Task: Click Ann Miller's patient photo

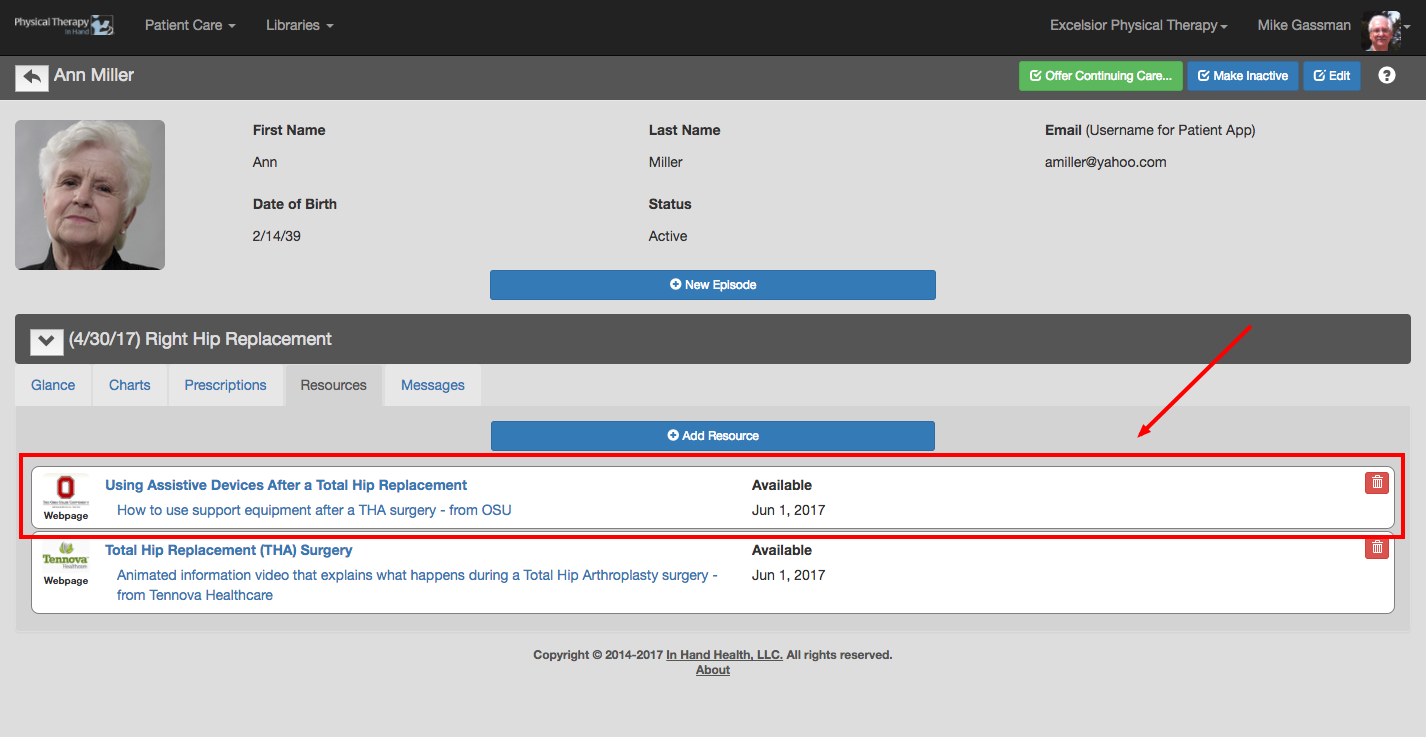Action: [x=90, y=195]
